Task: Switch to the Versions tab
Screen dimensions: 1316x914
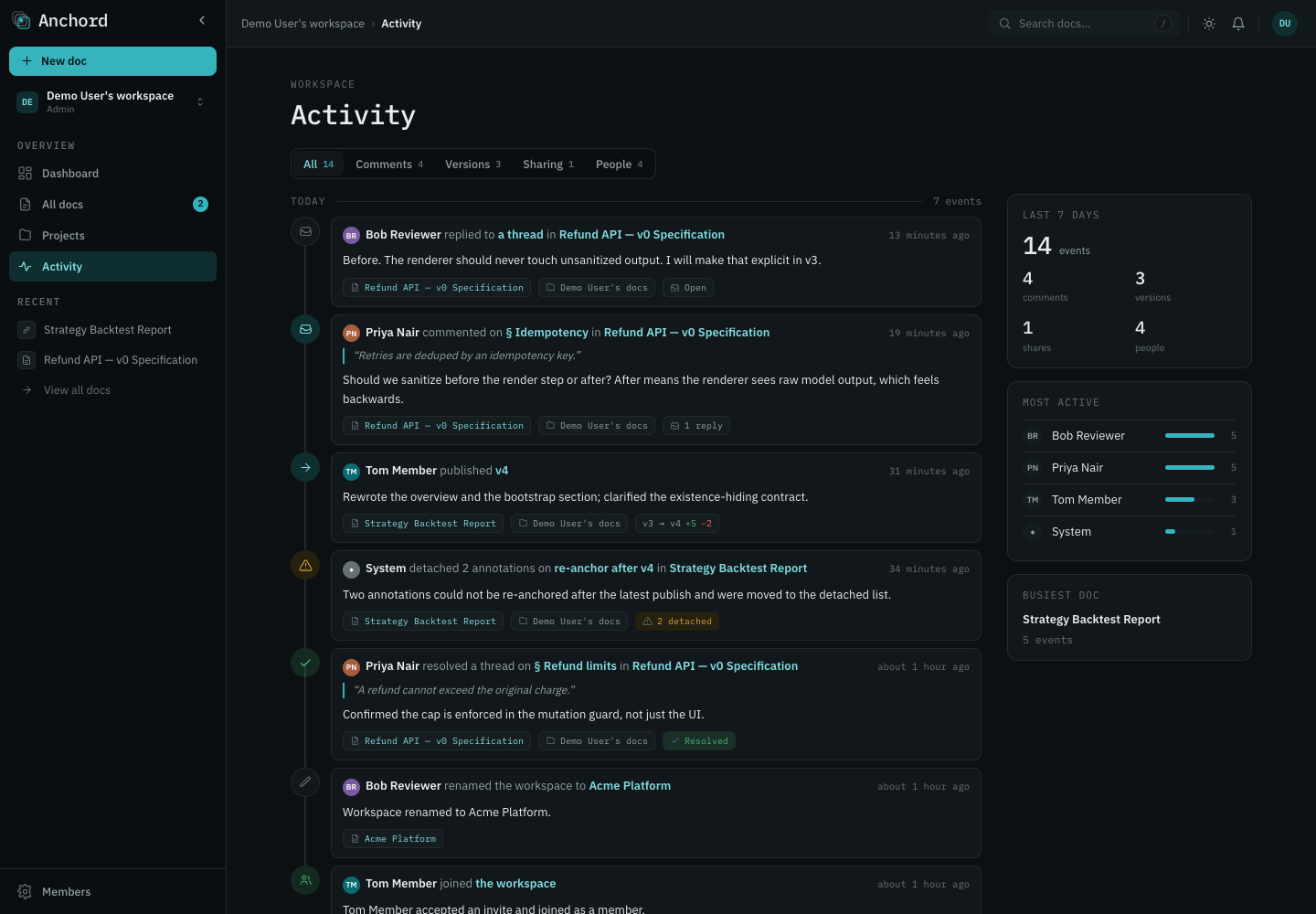Action: pyautogui.click(x=472, y=165)
